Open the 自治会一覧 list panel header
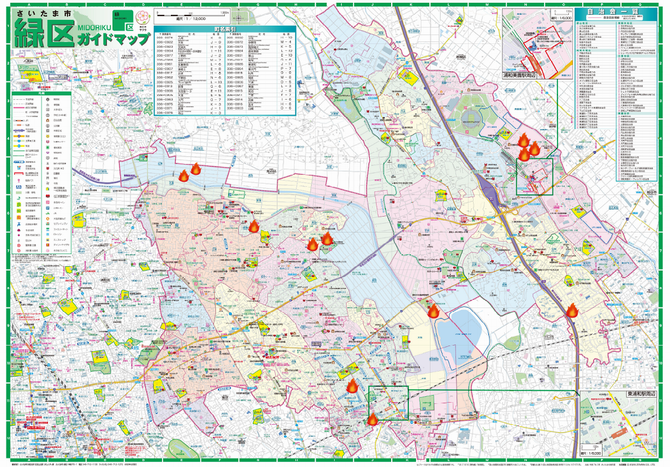This screenshot has height=467, width=670. click(x=616, y=15)
